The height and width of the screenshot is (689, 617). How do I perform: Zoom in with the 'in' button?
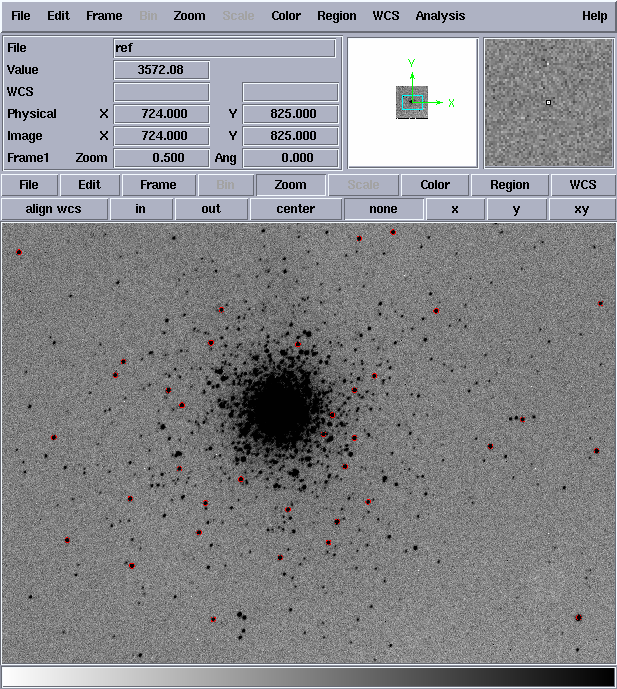click(x=141, y=209)
